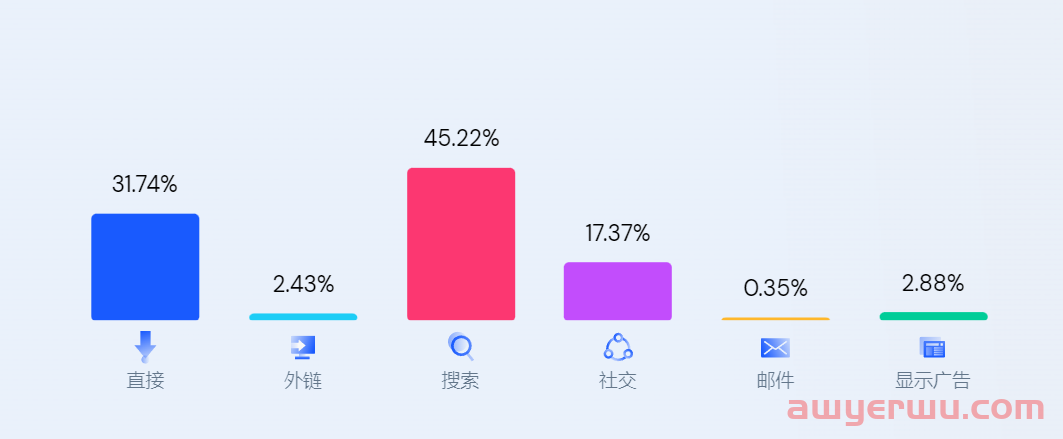Select the green display ads bar
1063x439 pixels.
point(933,316)
